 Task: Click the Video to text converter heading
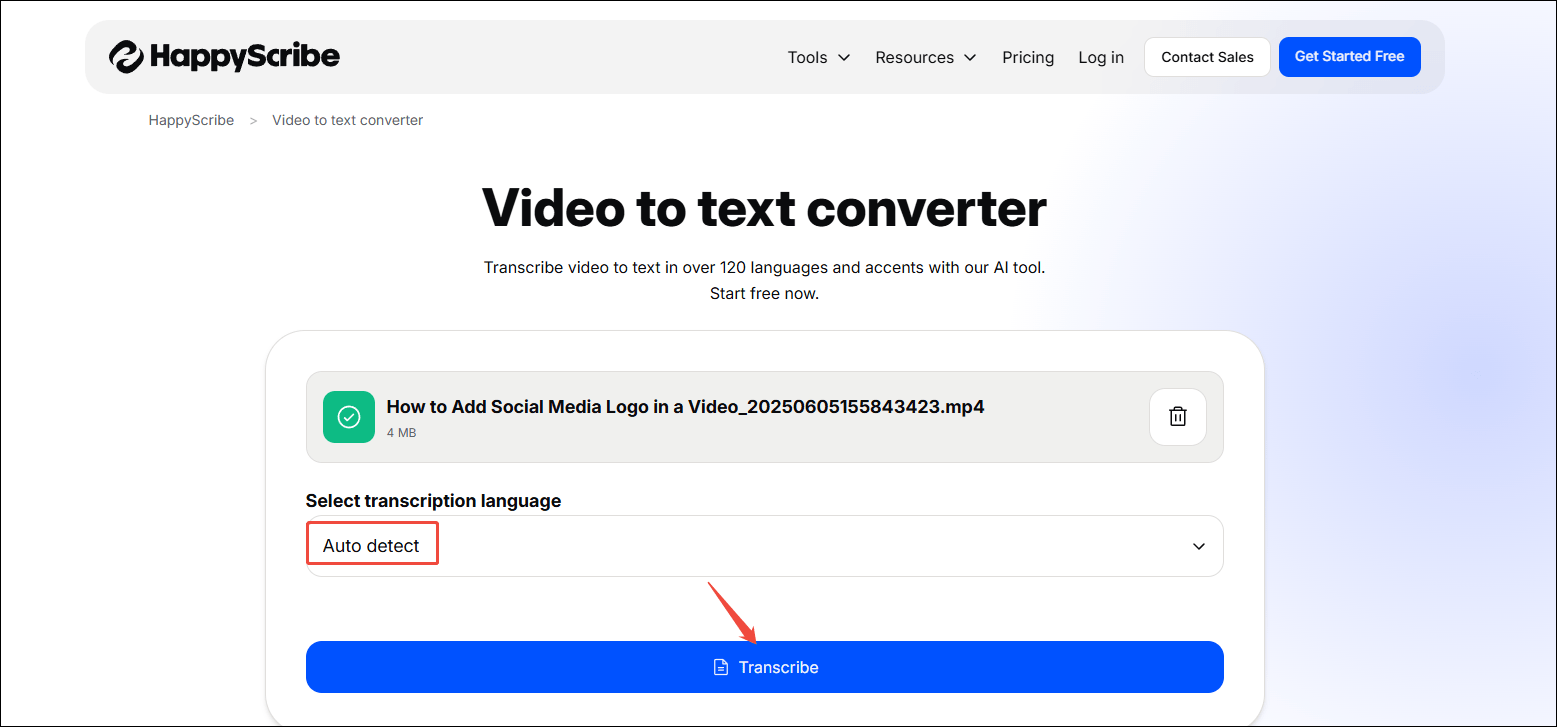(x=764, y=208)
